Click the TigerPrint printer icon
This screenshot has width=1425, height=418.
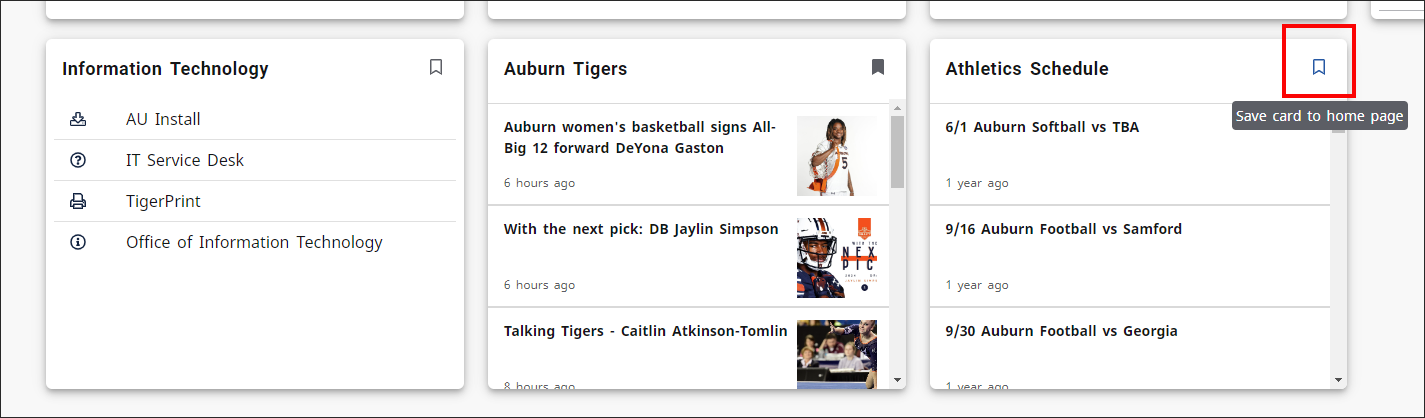click(78, 201)
